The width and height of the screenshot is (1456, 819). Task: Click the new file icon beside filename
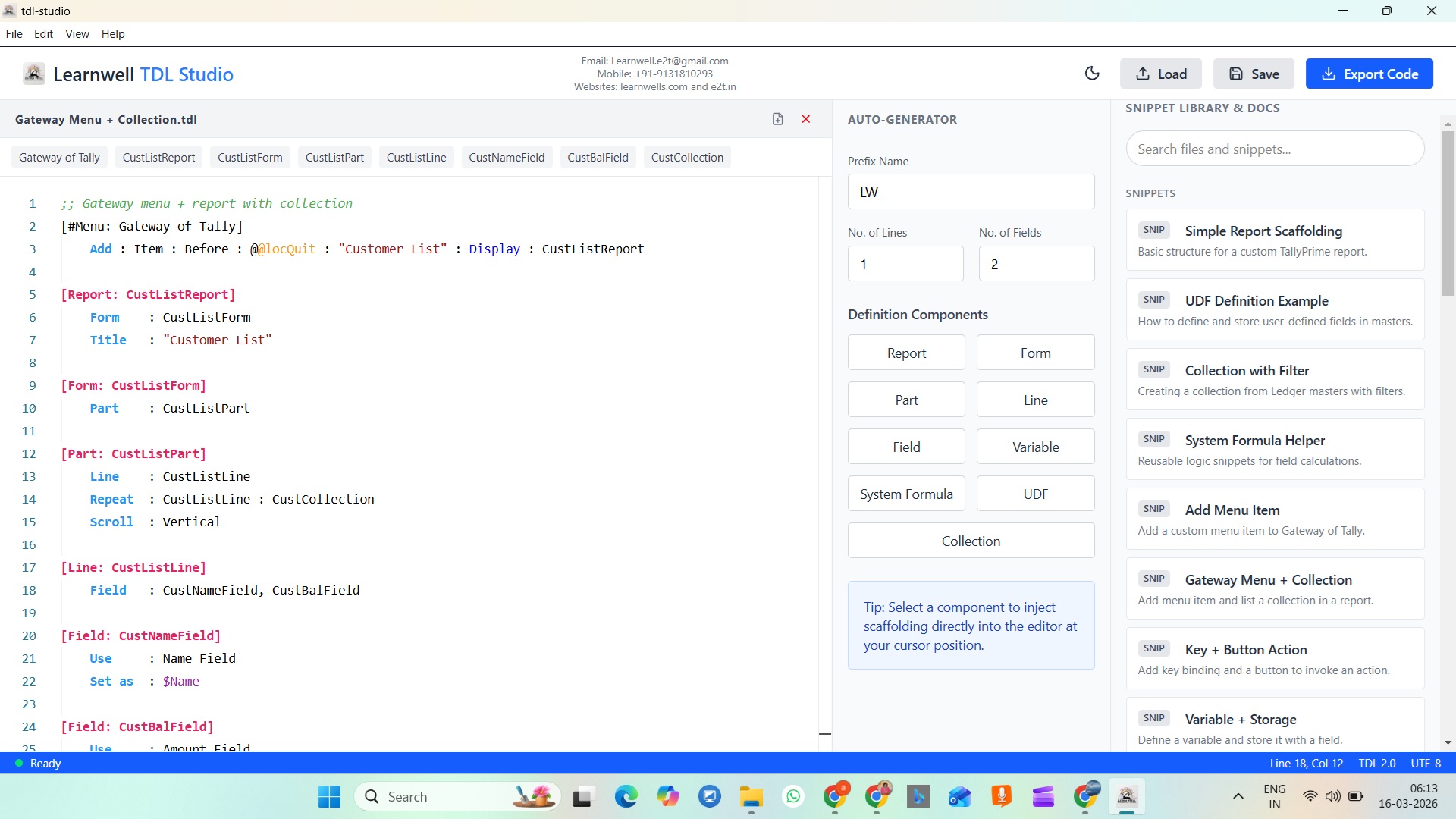coord(777,119)
